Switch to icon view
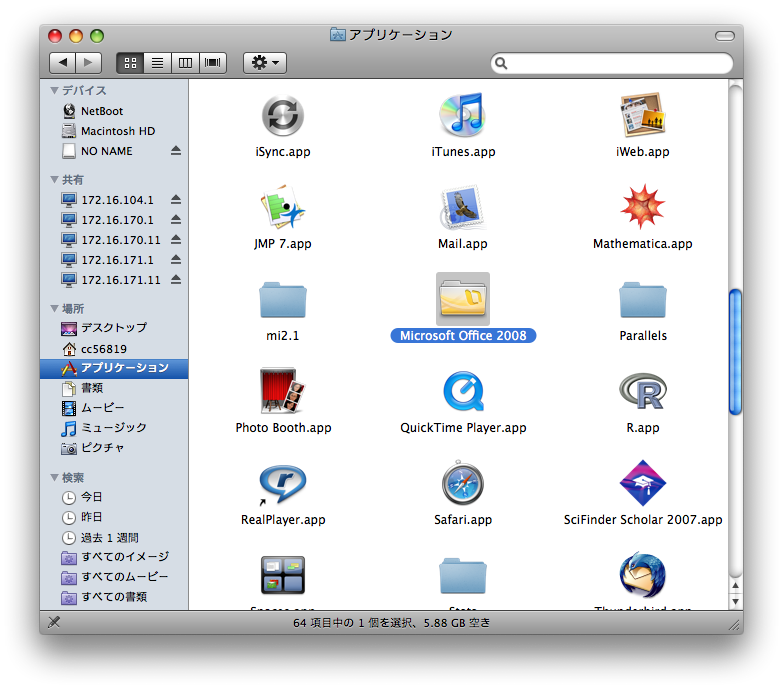783x689 pixels. [130, 63]
